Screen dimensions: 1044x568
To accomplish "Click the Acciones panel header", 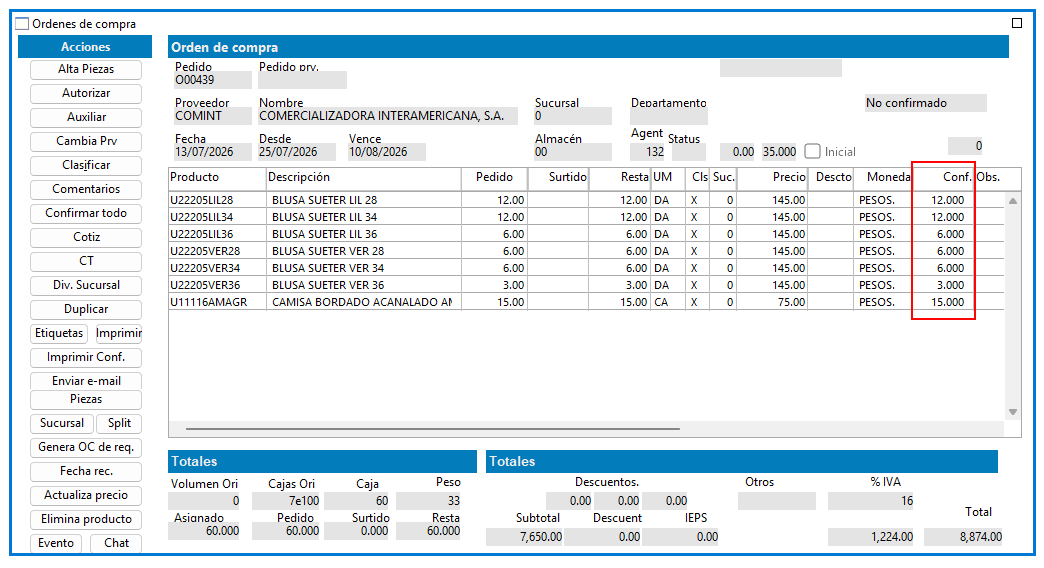I will pyautogui.click(x=85, y=47).
